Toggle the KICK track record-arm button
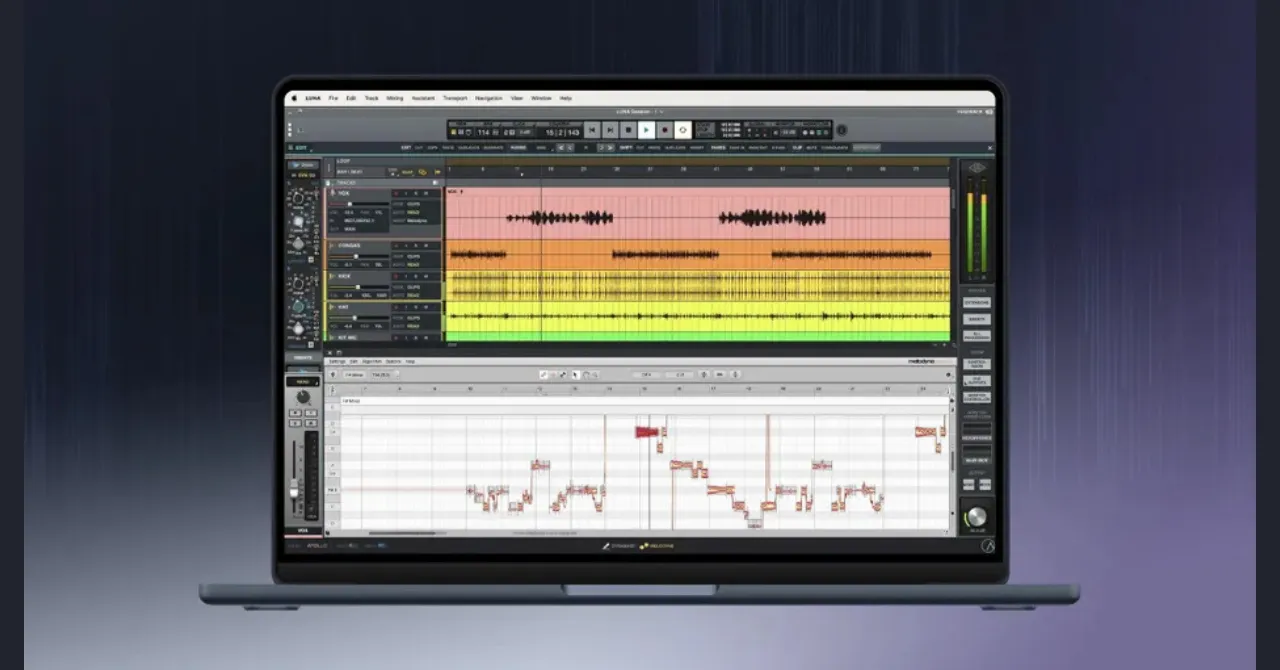 [x=396, y=276]
